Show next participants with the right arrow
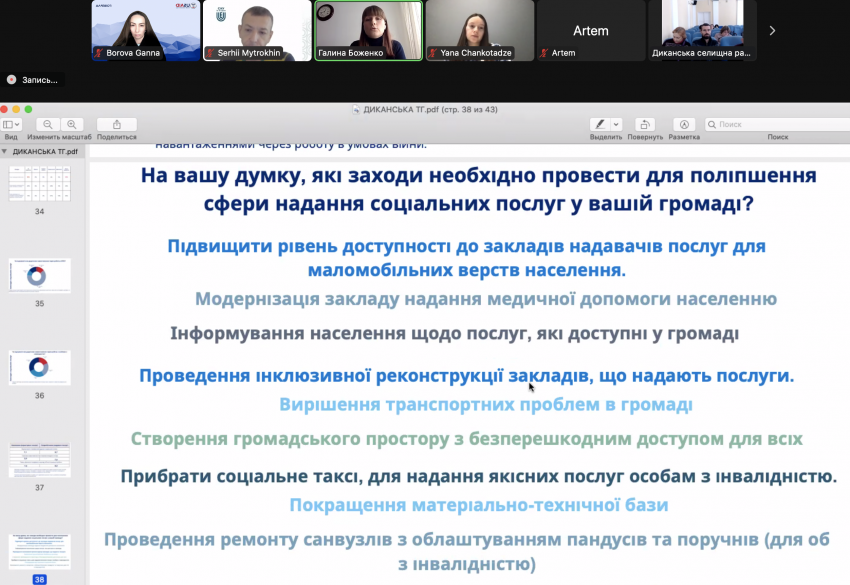 [772, 31]
